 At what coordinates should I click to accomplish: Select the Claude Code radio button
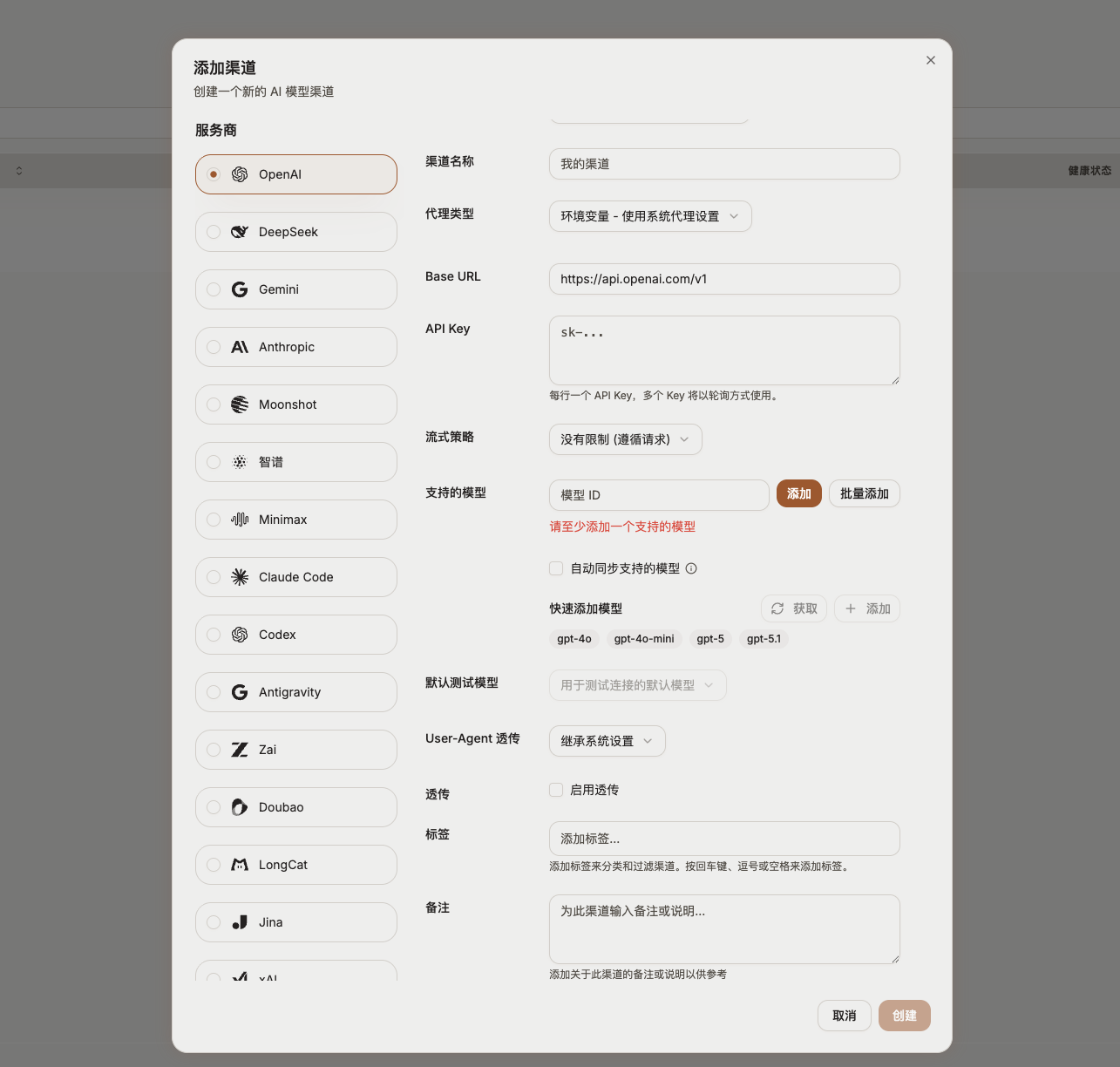click(x=214, y=577)
